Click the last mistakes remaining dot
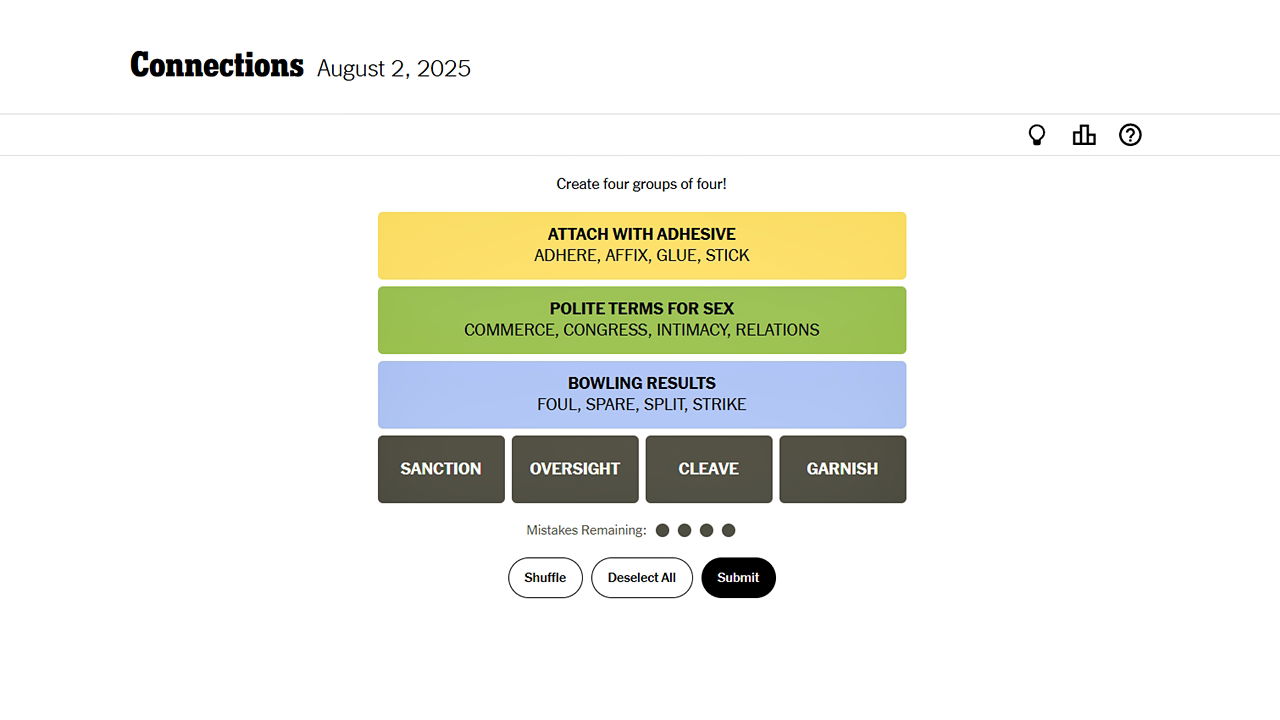 pyautogui.click(x=728, y=530)
